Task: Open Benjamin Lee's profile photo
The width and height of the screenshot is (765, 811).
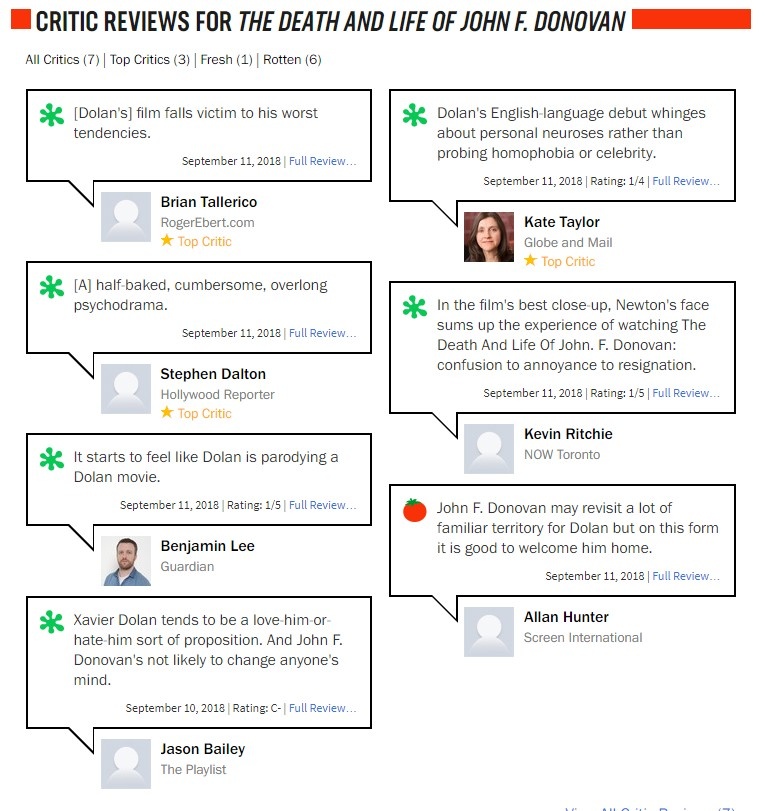Action: pyautogui.click(x=126, y=561)
